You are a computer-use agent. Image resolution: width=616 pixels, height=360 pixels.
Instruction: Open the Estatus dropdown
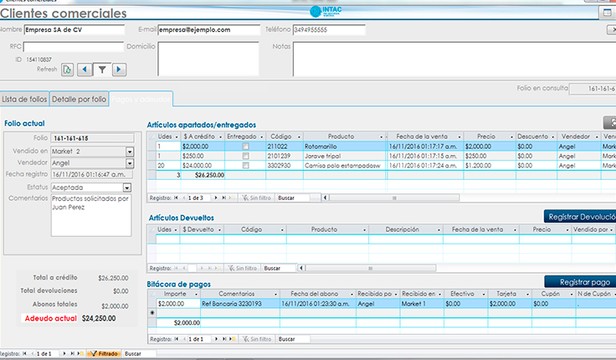pyautogui.click(x=127, y=187)
